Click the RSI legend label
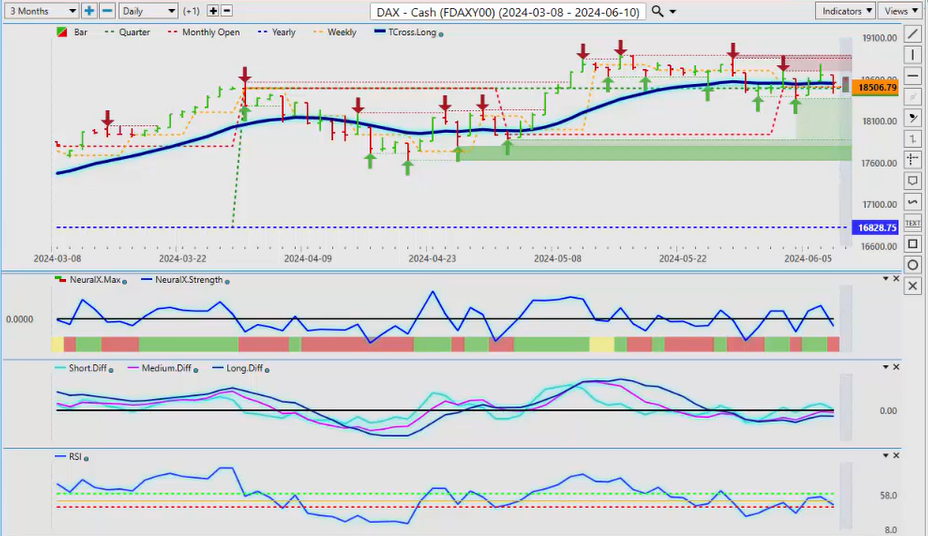Viewport: 928px width, 536px height. click(x=75, y=457)
